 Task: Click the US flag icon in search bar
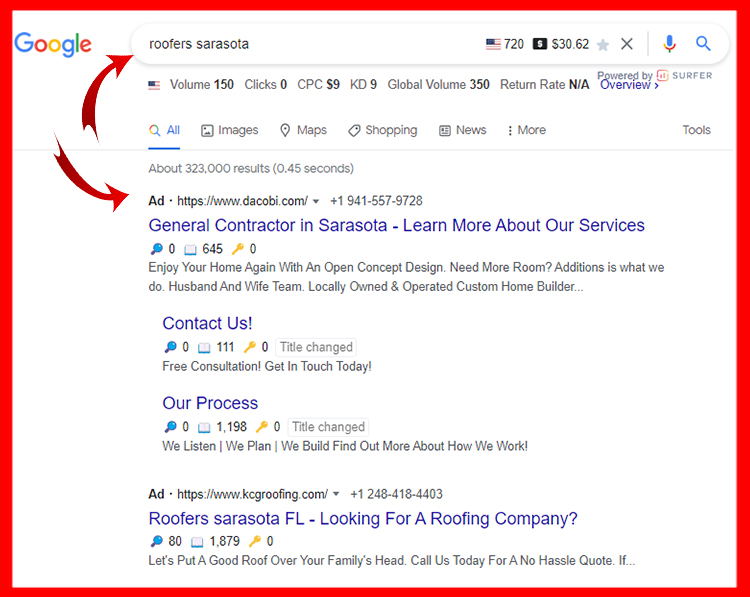tap(493, 44)
